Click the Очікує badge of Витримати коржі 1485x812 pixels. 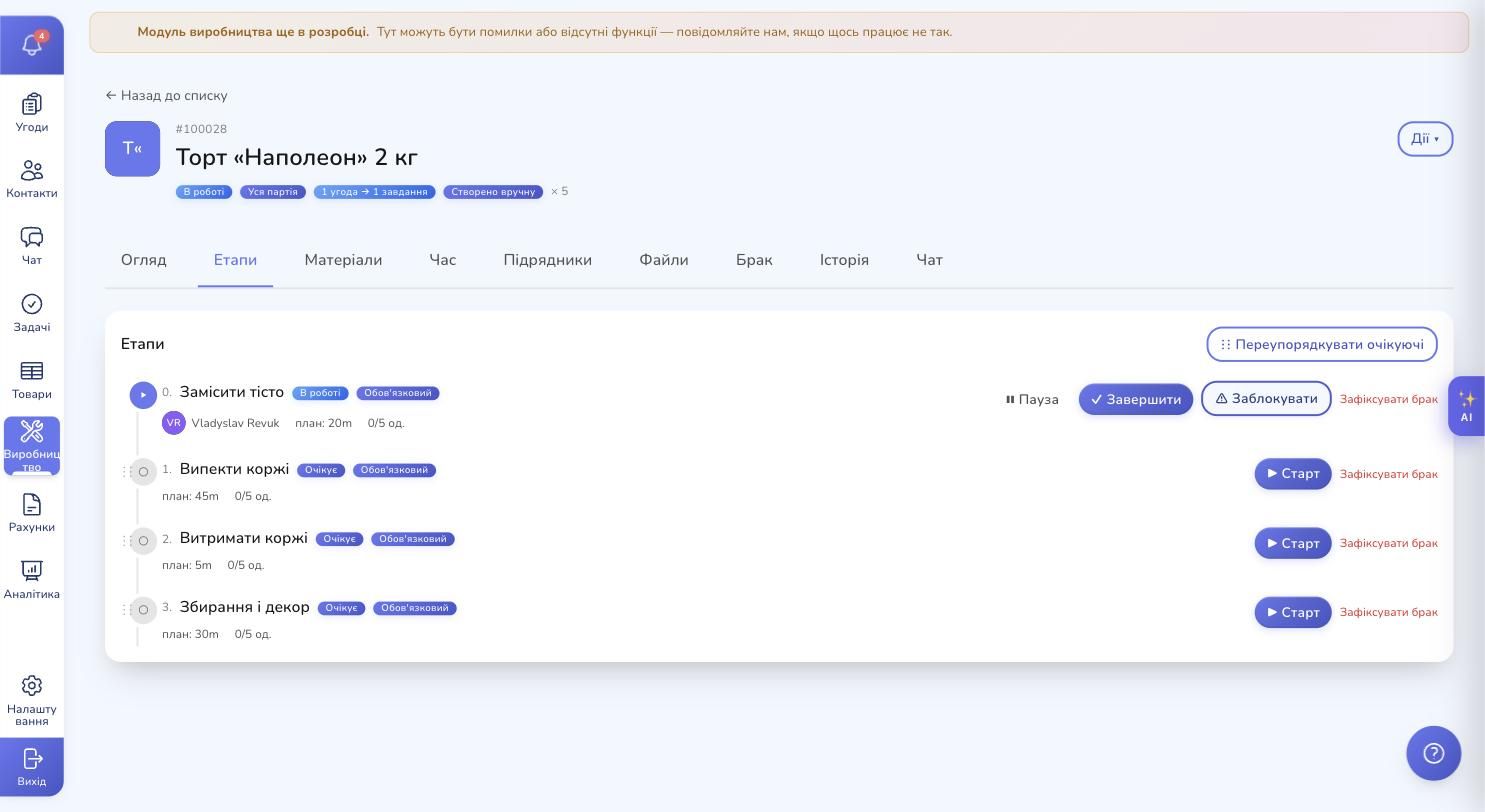pyautogui.click(x=340, y=539)
